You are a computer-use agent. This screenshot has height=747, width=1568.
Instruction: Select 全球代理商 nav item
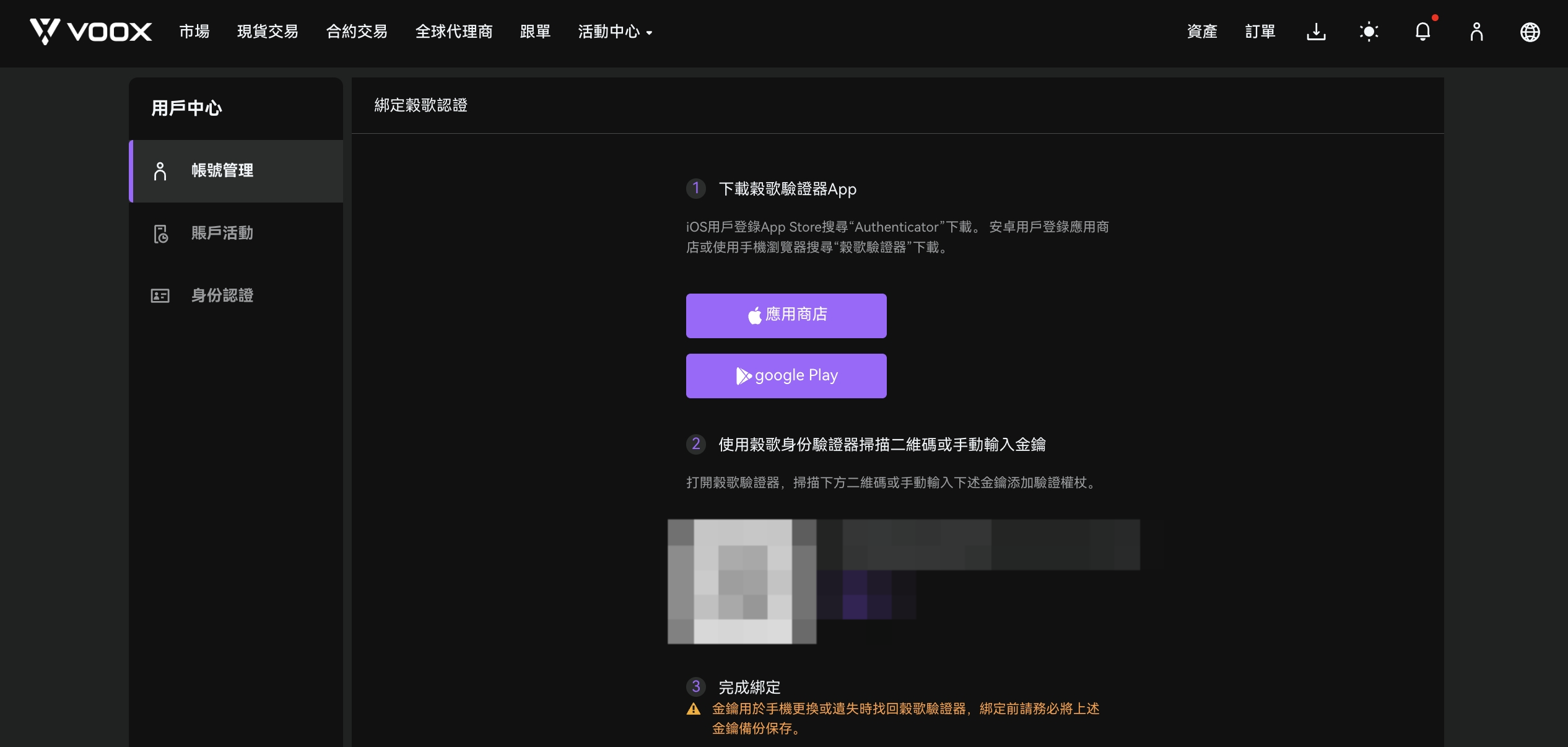(454, 32)
